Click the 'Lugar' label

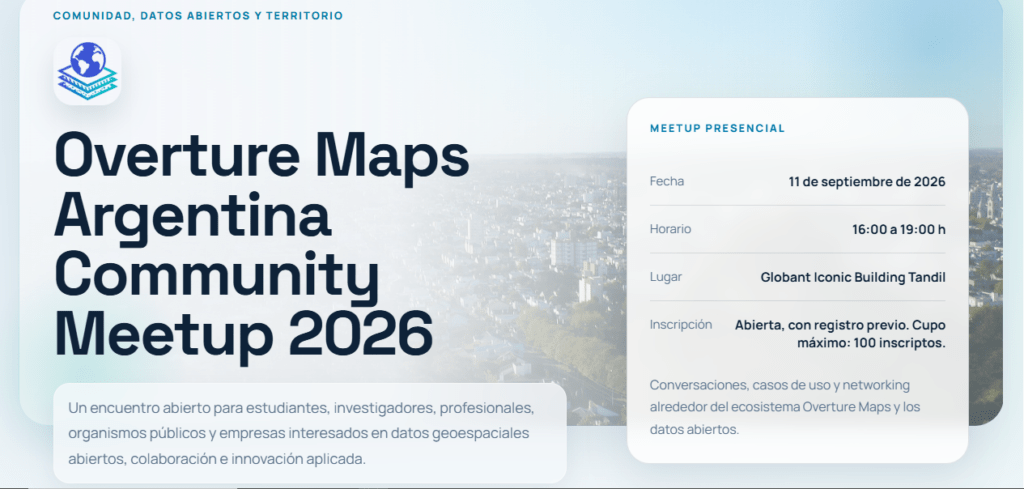665,277
